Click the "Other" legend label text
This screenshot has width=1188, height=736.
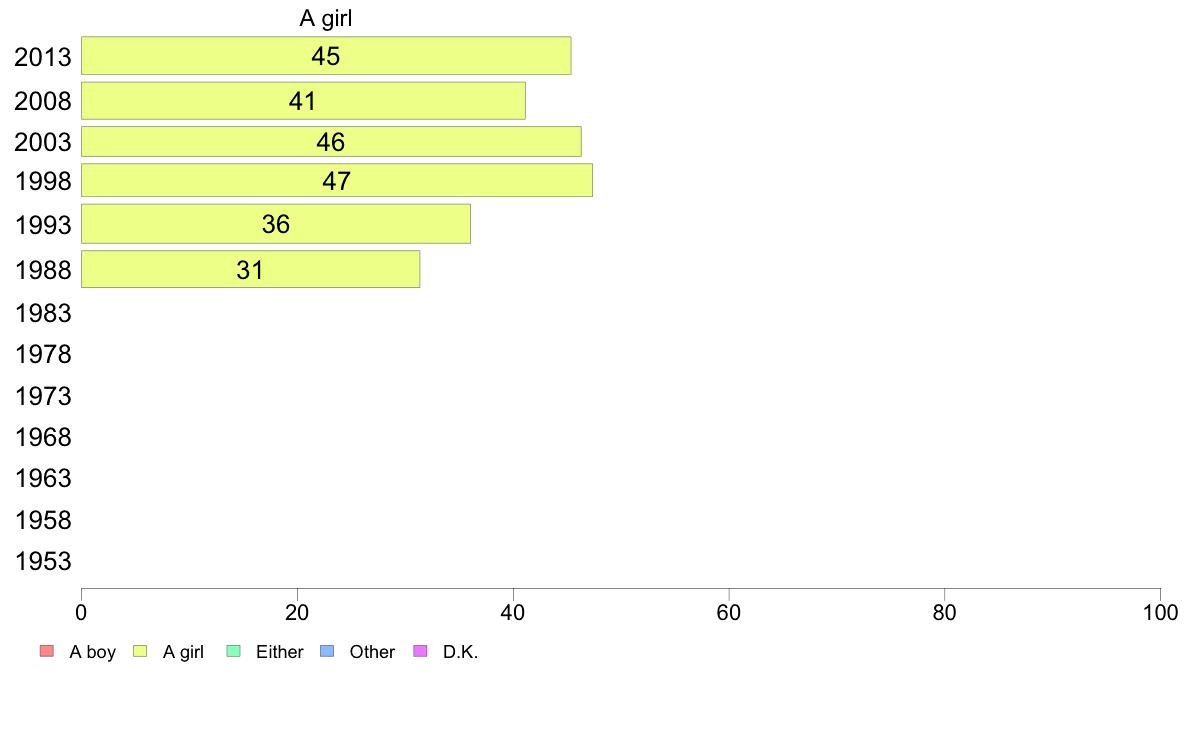372,652
